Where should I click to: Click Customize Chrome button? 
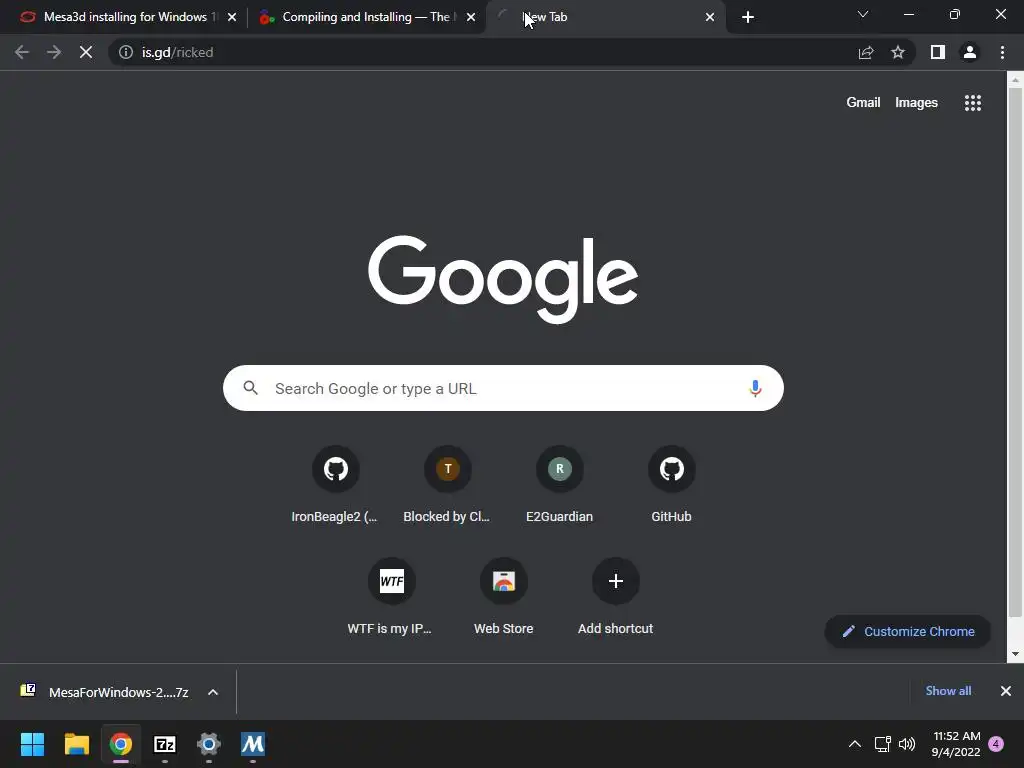(x=908, y=632)
